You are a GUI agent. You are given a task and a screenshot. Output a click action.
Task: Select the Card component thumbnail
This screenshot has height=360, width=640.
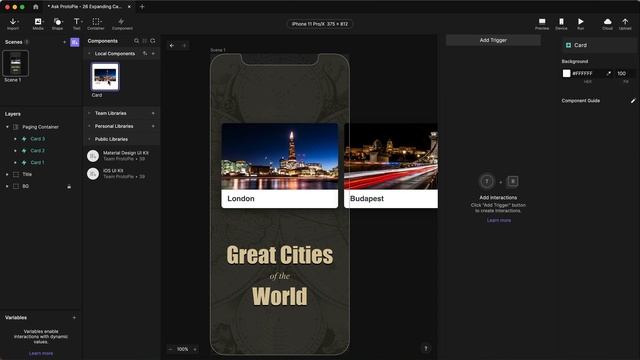click(x=105, y=76)
